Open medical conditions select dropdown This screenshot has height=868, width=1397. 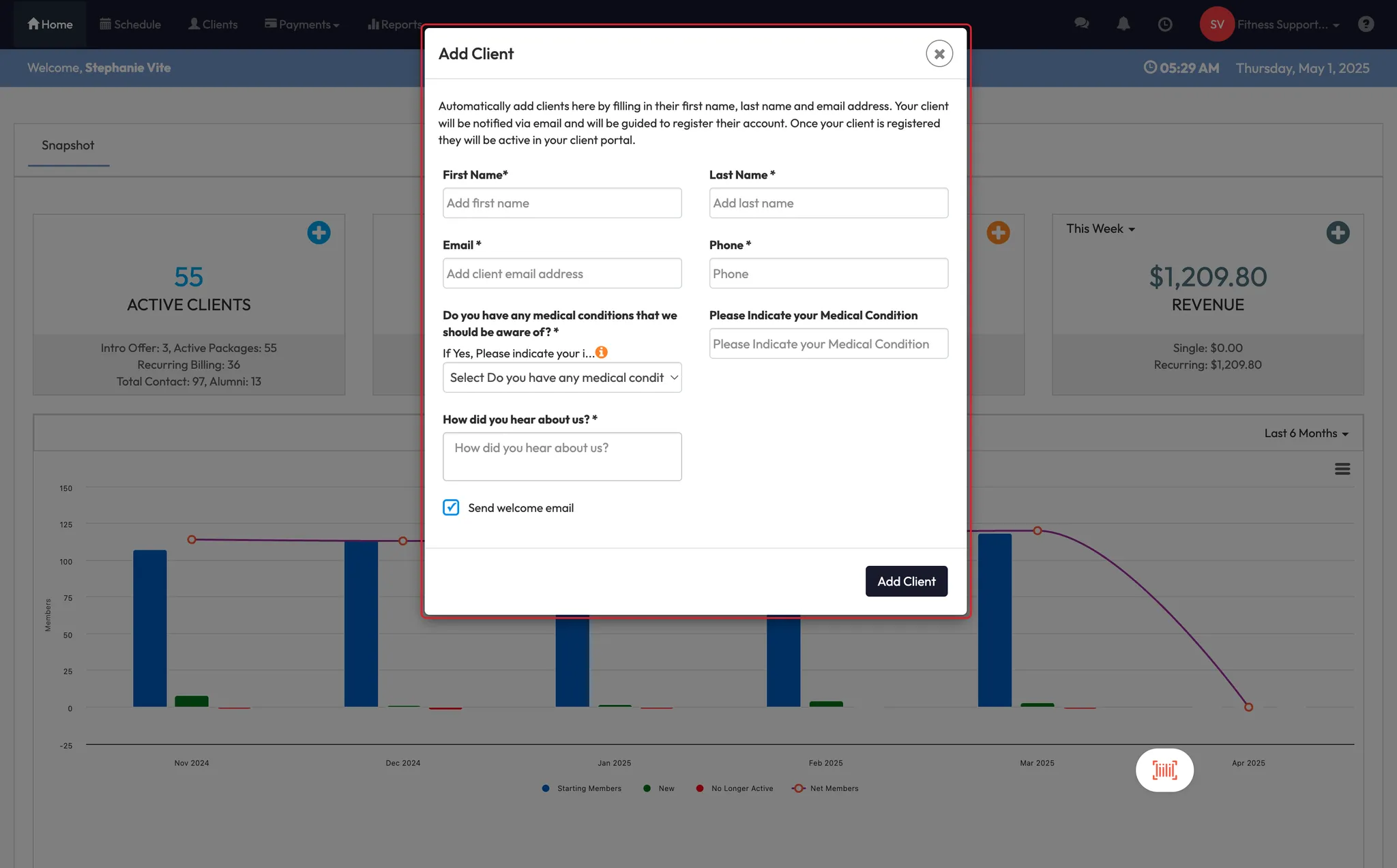point(562,378)
